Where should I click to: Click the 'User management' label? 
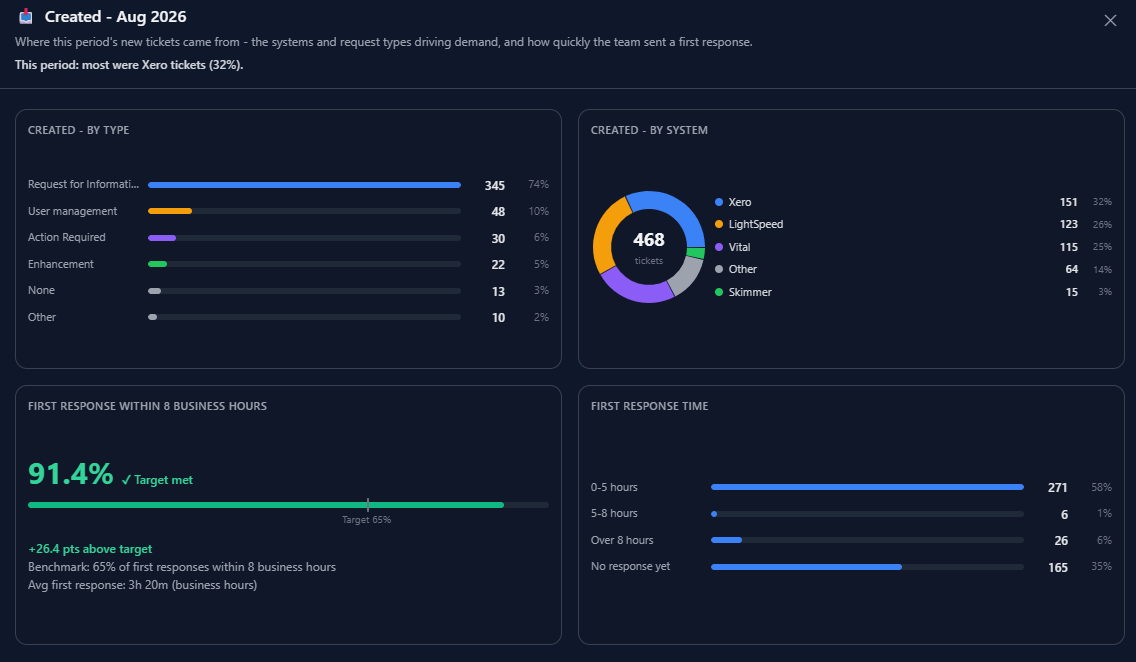tap(72, 211)
